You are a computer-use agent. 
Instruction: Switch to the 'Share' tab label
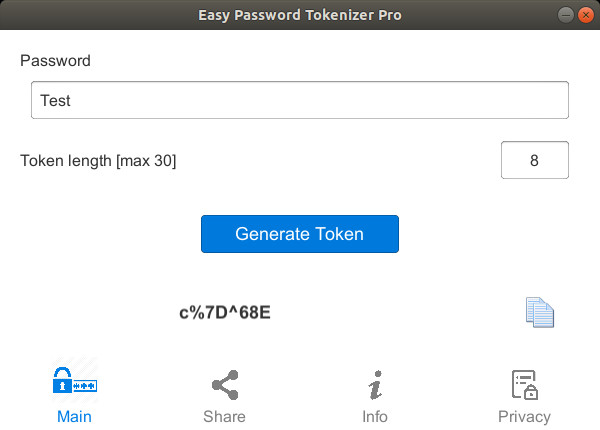coord(224,416)
